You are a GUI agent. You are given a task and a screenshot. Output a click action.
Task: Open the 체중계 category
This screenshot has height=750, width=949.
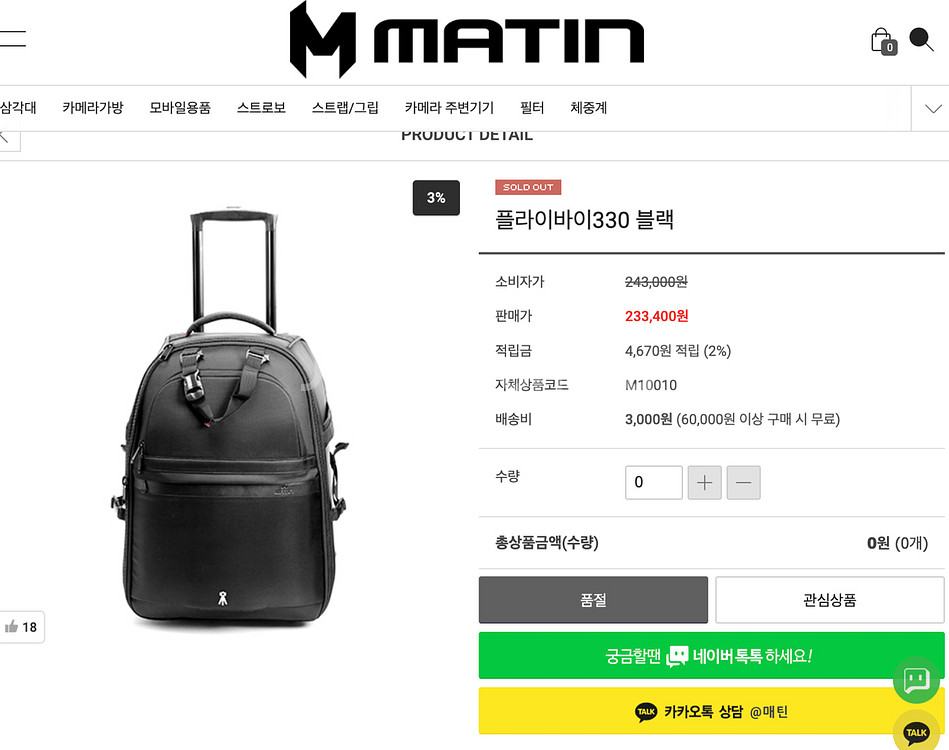click(588, 108)
